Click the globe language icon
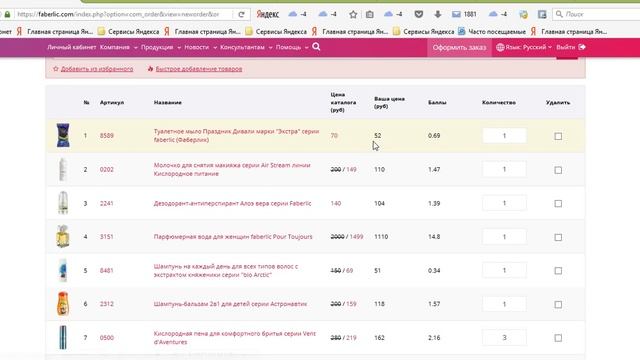The image size is (640, 360). (500, 47)
